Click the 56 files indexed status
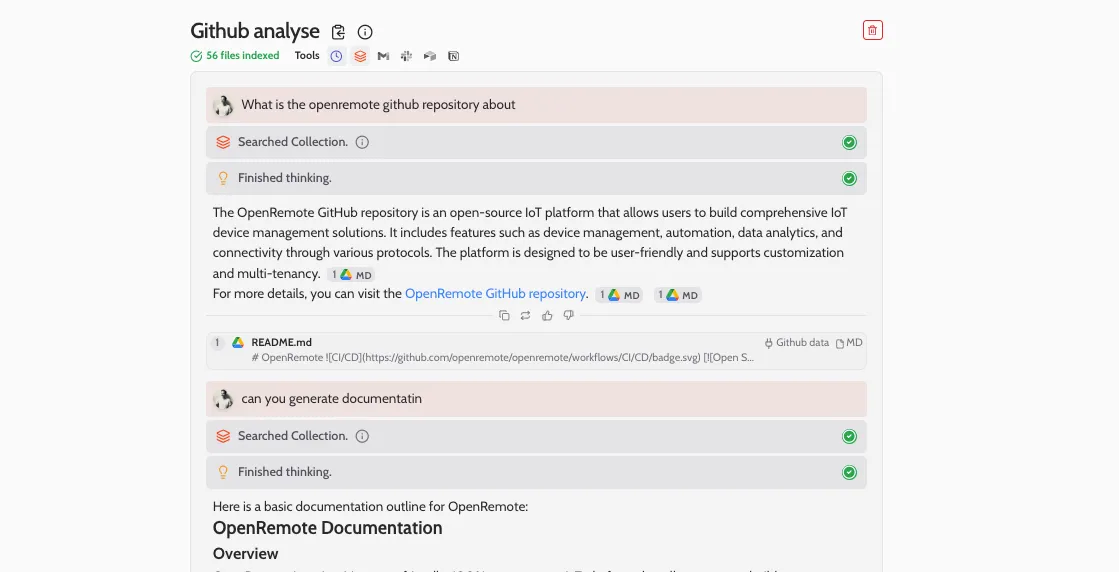Image resolution: width=1119 pixels, height=572 pixels. 235,56
